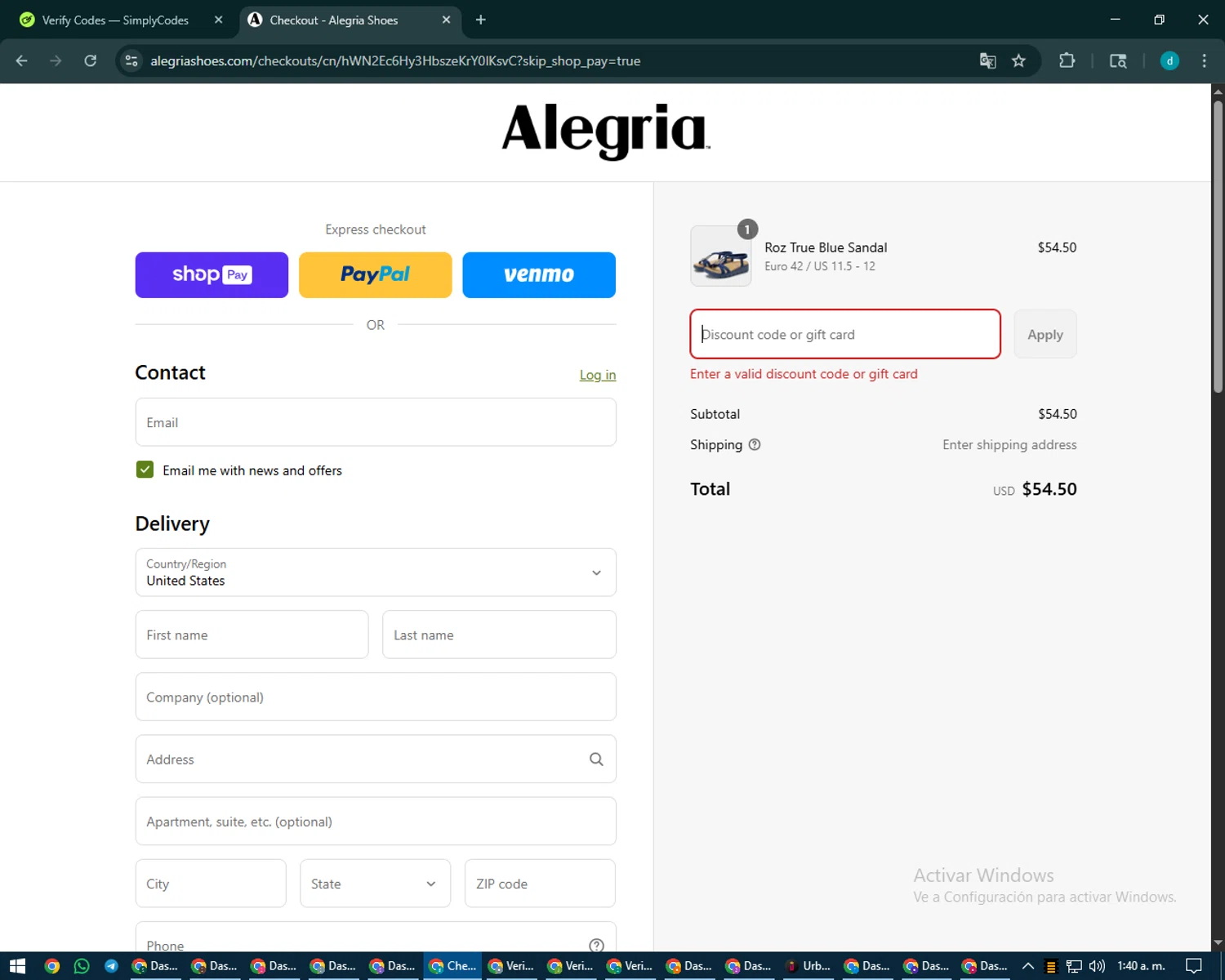The width and height of the screenshot is (1225, 980).
Task: Choose PayPal express checkout
Action: point(375,275)
